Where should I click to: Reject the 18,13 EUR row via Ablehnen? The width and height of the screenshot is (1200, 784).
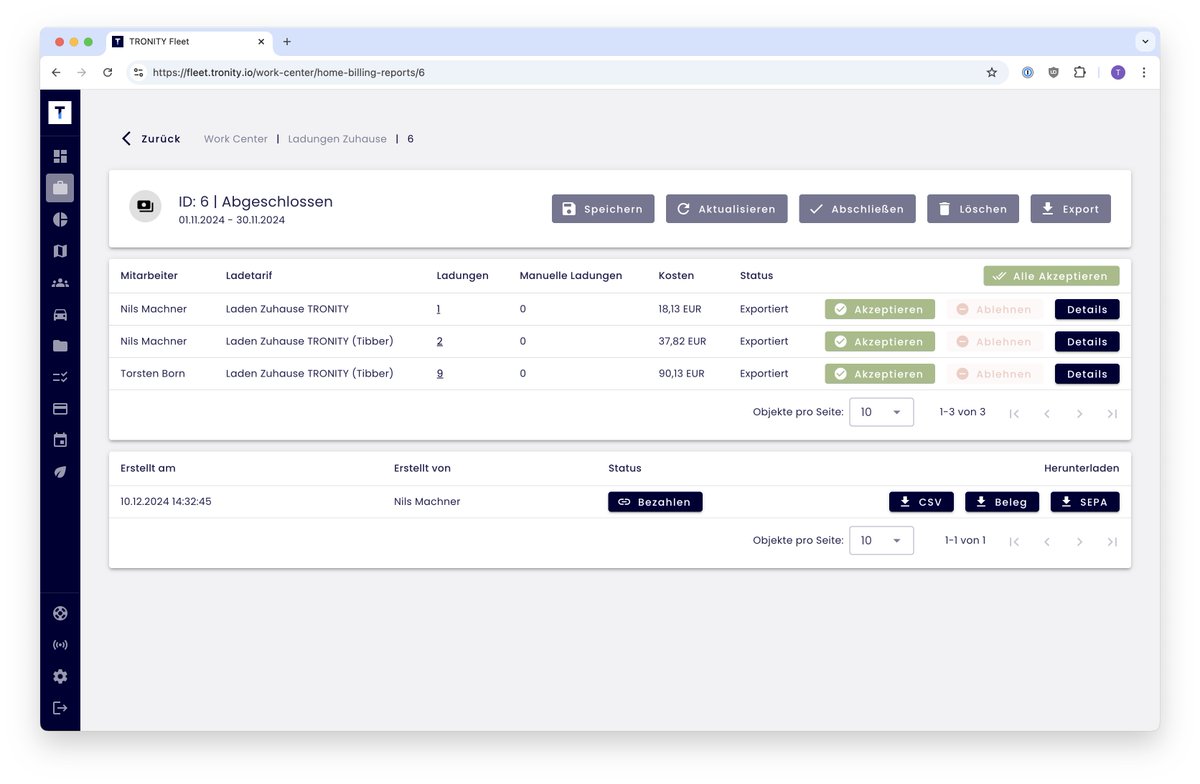(995, 310)
